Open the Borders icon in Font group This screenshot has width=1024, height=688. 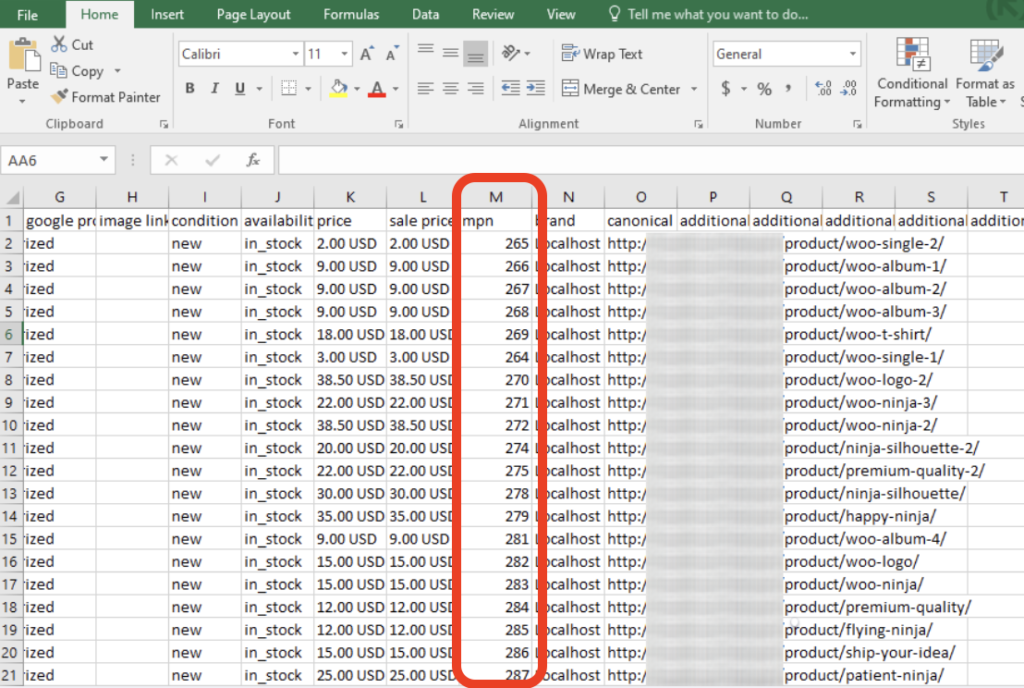tap(288, 89)
